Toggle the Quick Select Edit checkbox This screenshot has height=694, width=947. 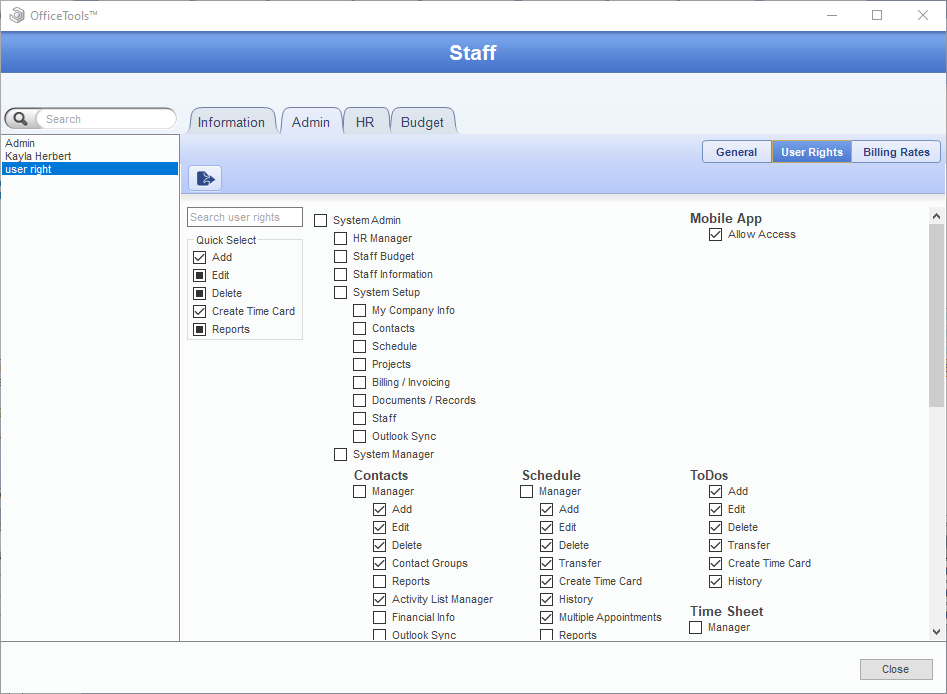(x=199, y=275)
